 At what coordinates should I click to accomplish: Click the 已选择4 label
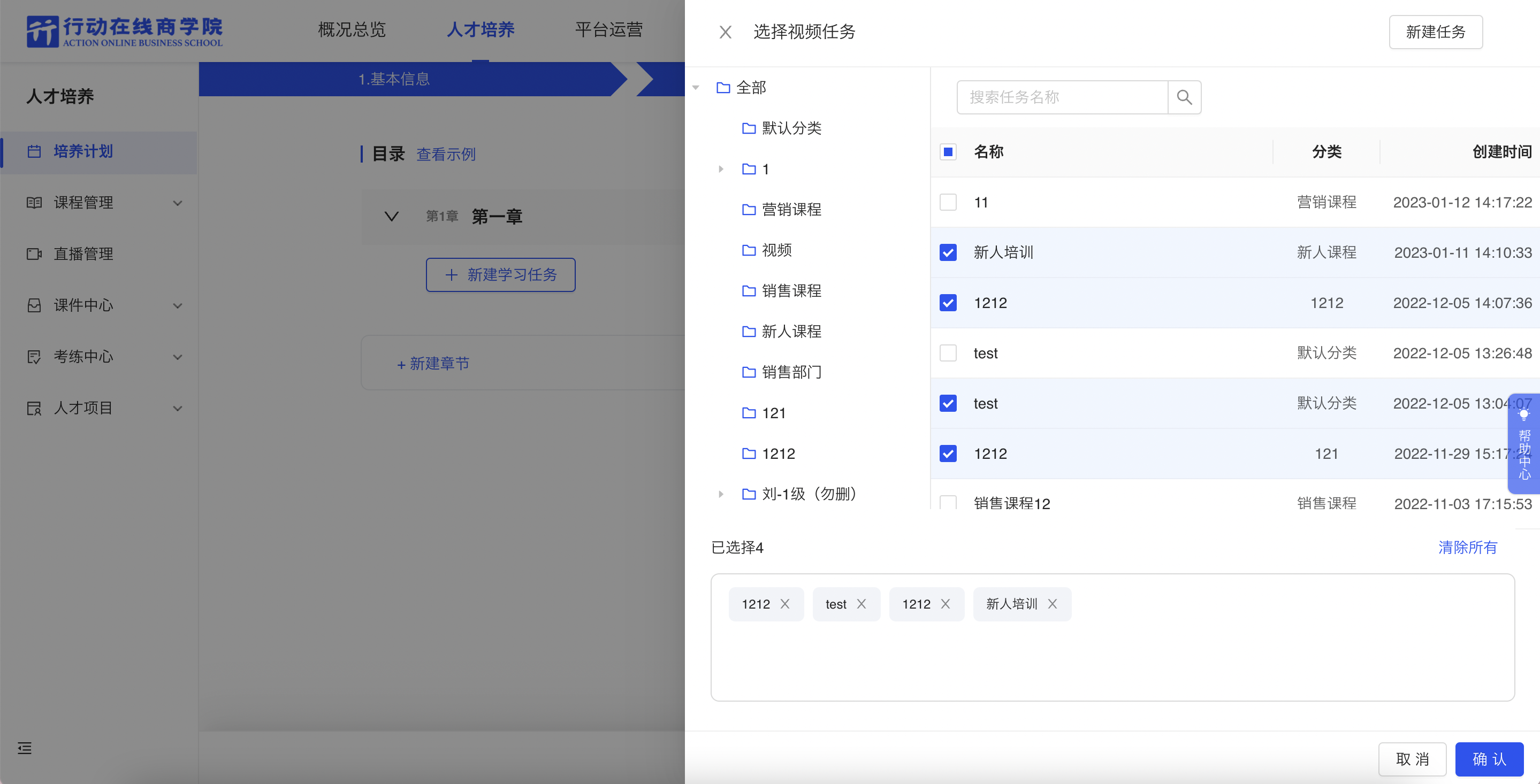(737, 548)
